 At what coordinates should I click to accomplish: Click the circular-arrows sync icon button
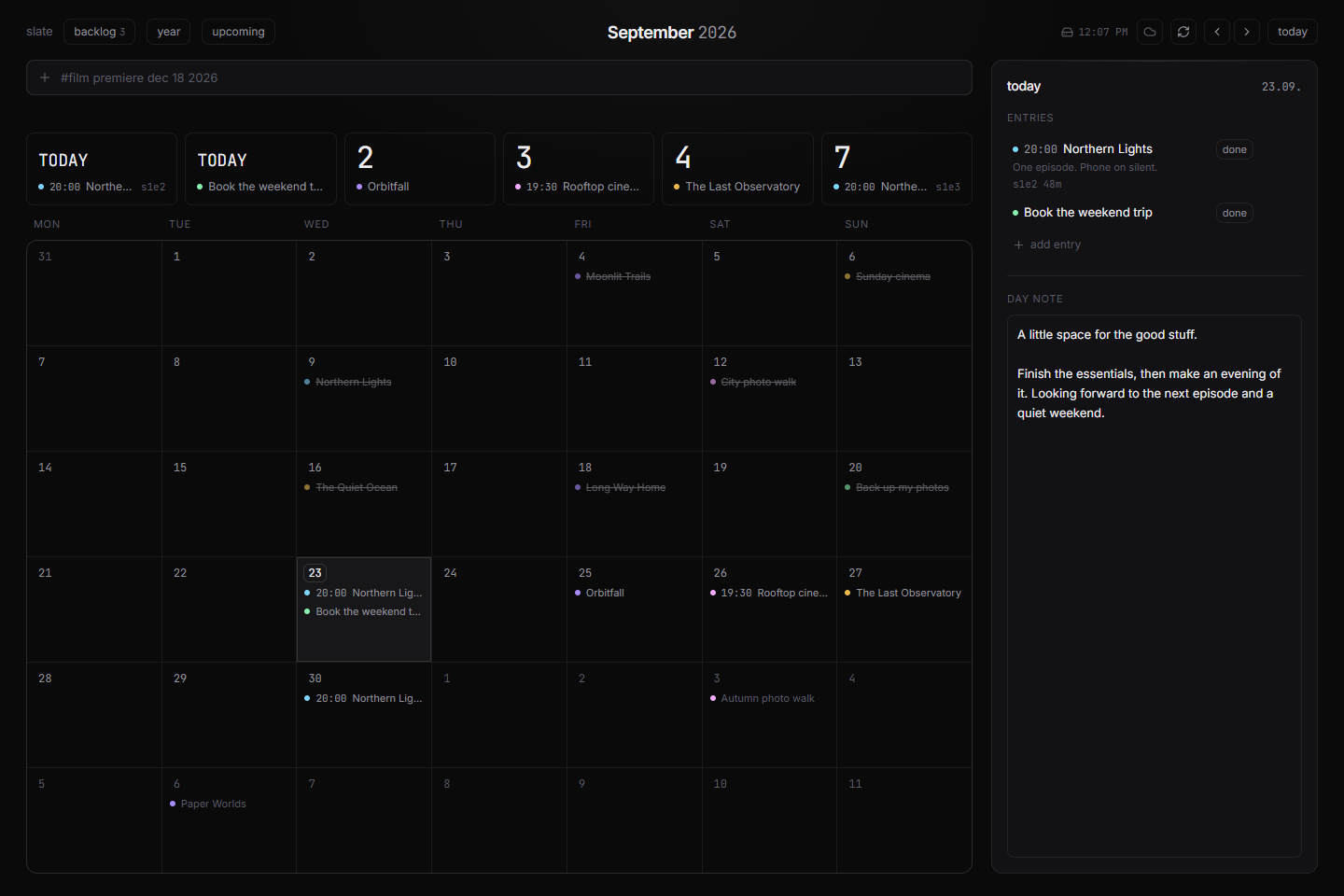tap(1183, 32)
